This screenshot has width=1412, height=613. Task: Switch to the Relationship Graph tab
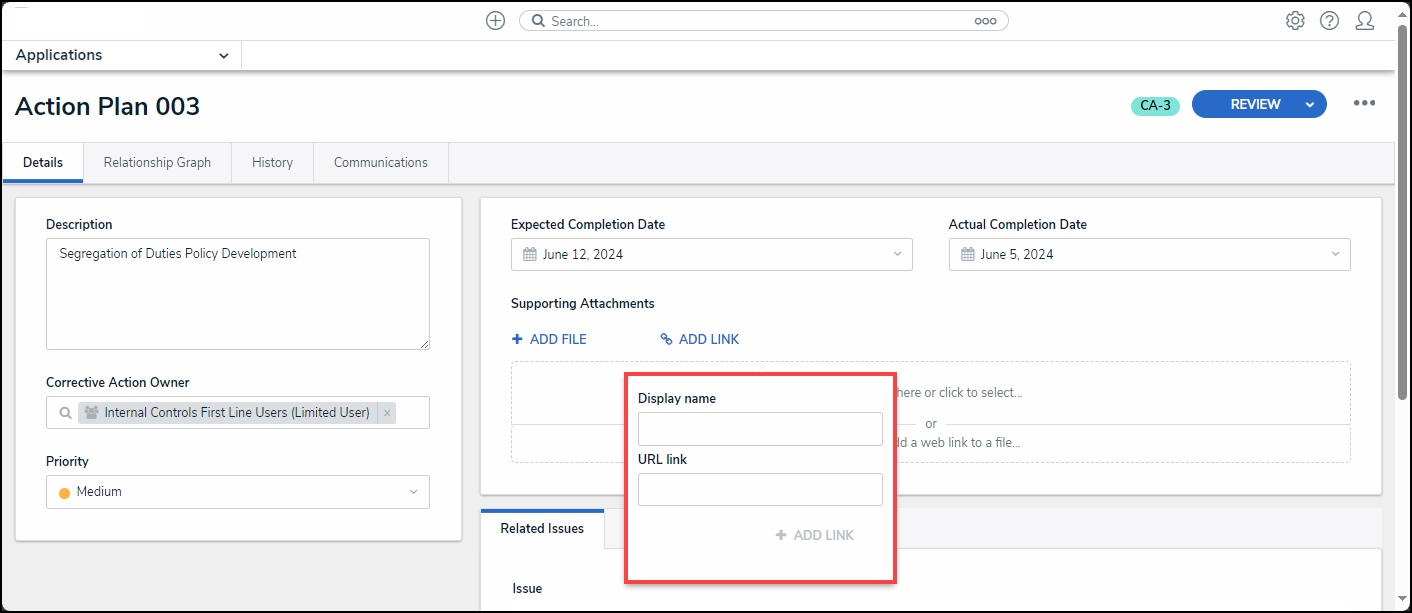[157, 163]
